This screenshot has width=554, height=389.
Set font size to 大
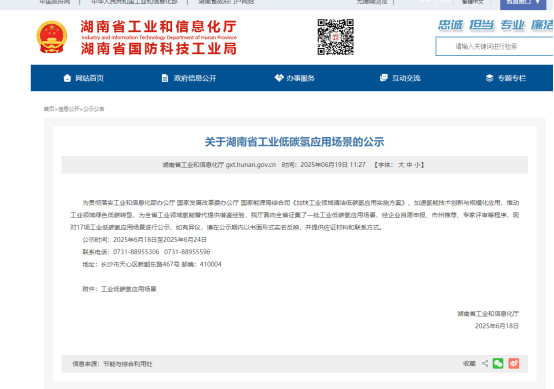click(x=401, y=165)
